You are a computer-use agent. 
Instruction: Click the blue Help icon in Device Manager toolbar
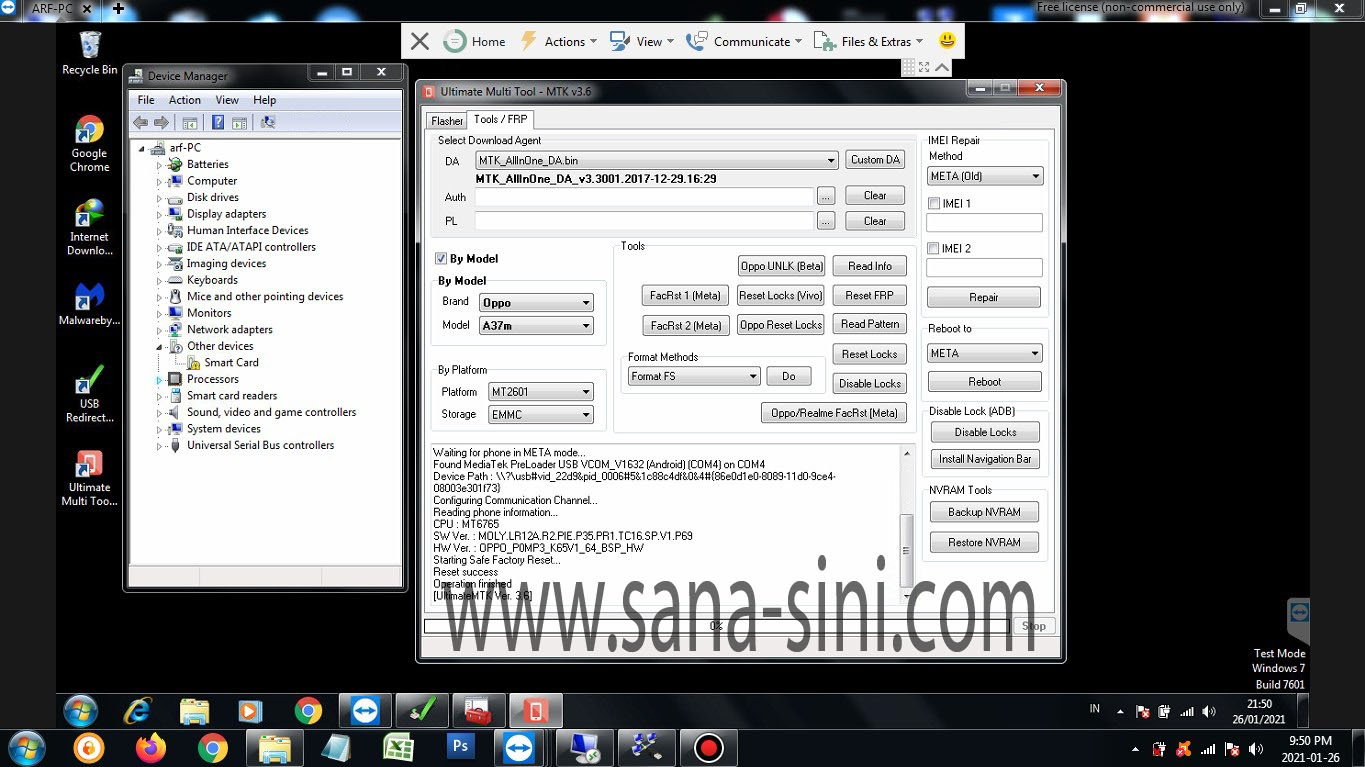pyautogui.click(x=217, y=123)
